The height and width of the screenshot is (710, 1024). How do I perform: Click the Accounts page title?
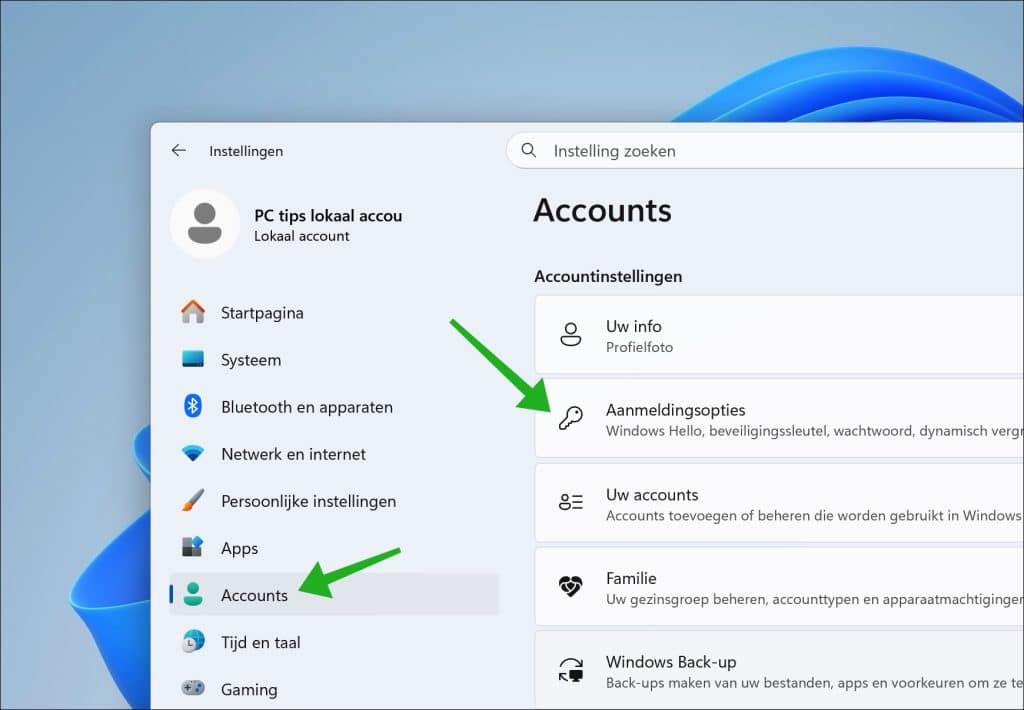602,210
